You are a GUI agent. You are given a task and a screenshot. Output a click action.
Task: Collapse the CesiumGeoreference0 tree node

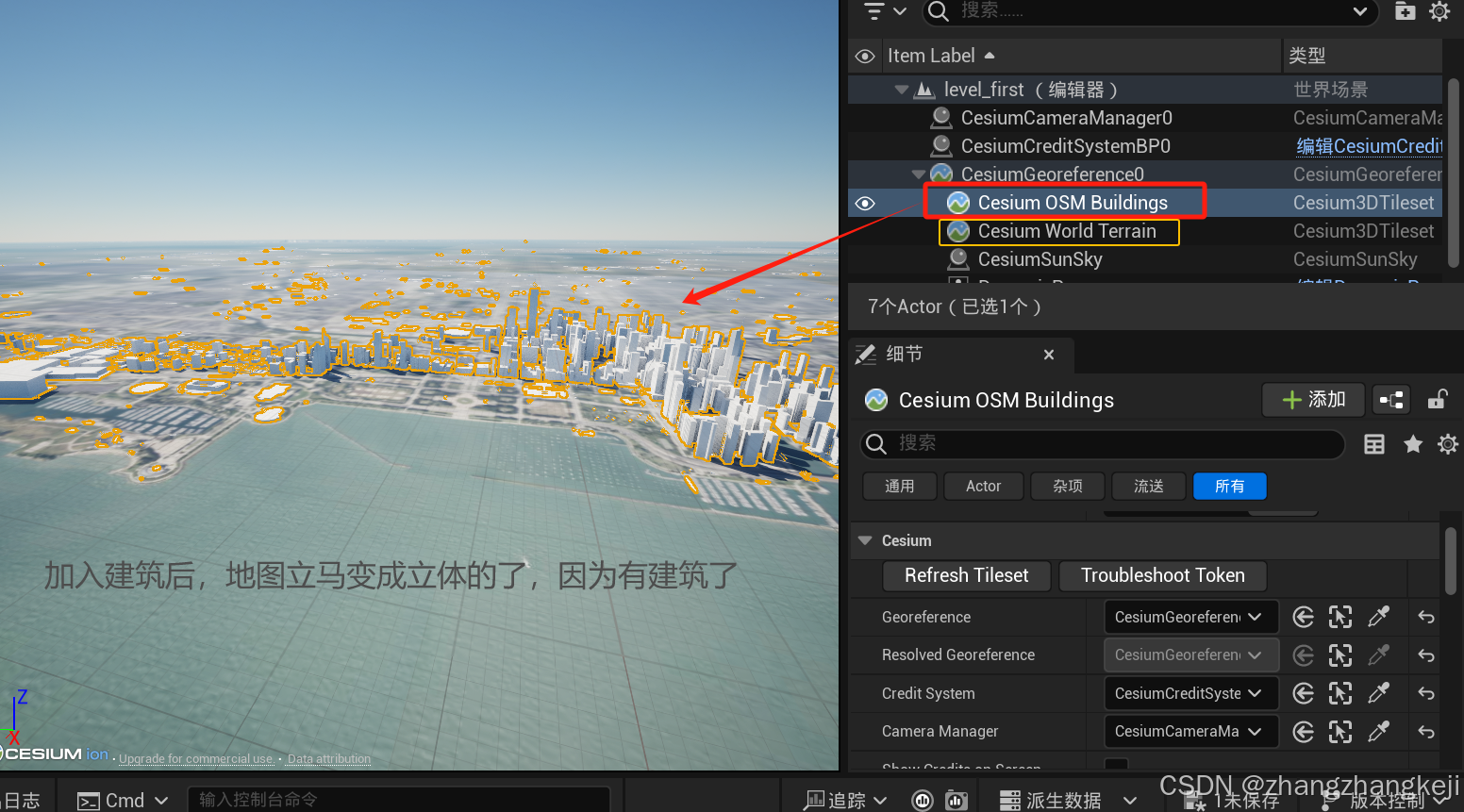pos(918,174)
